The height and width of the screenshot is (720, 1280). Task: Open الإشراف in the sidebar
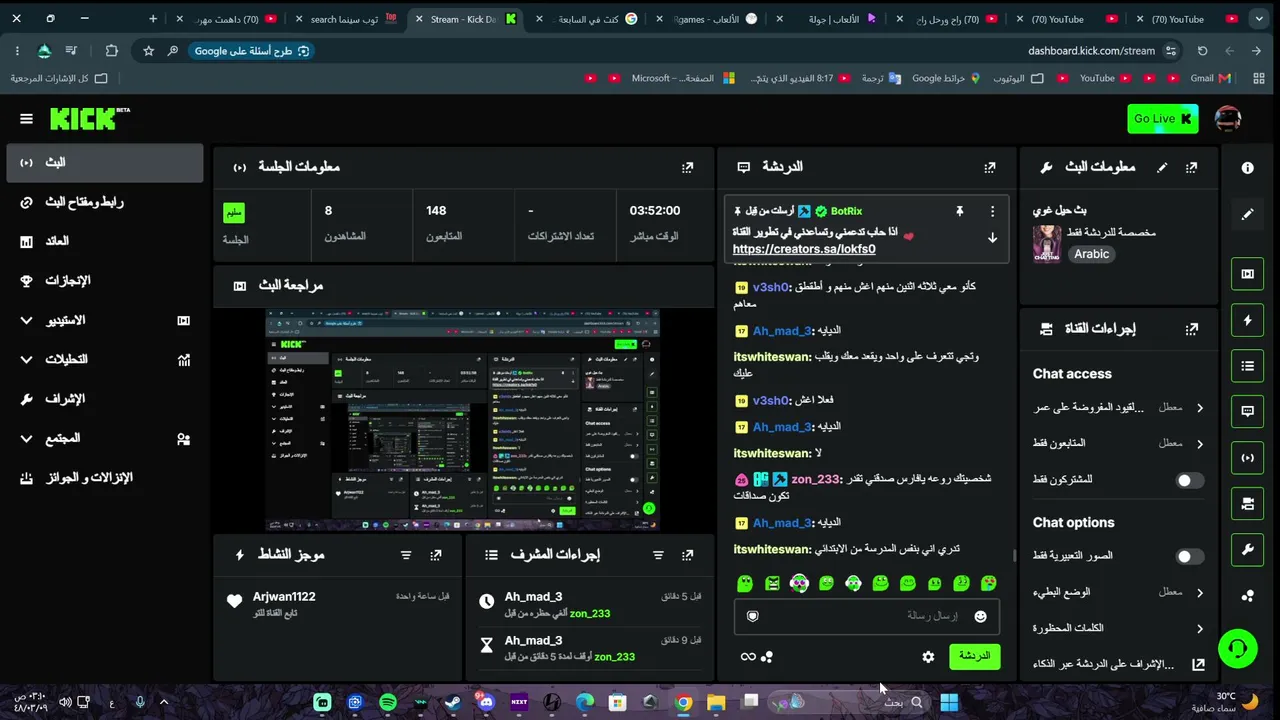(x=104, y=399)
